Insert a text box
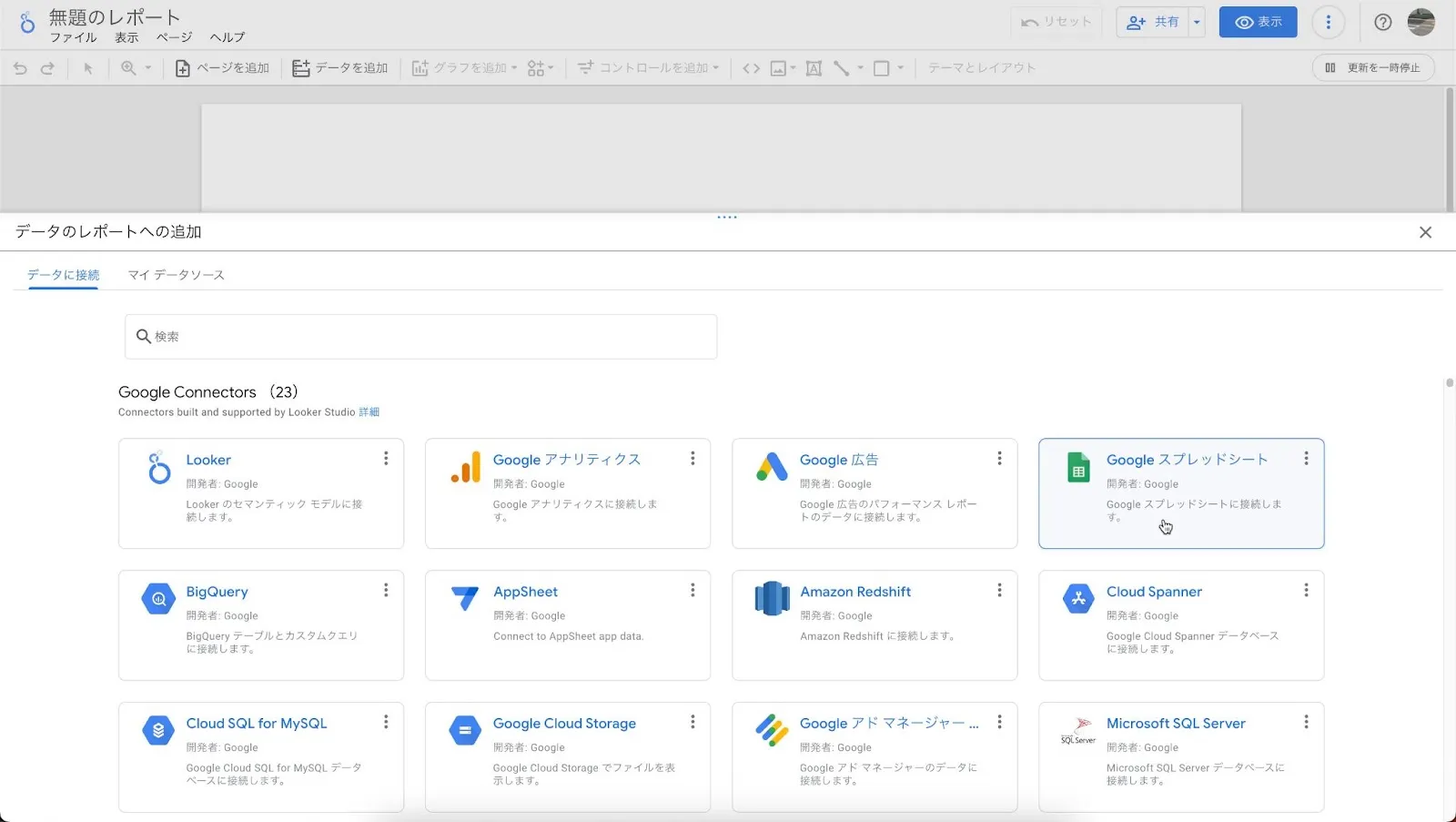This screenshot has height=822, width=1456. [814, 68]
